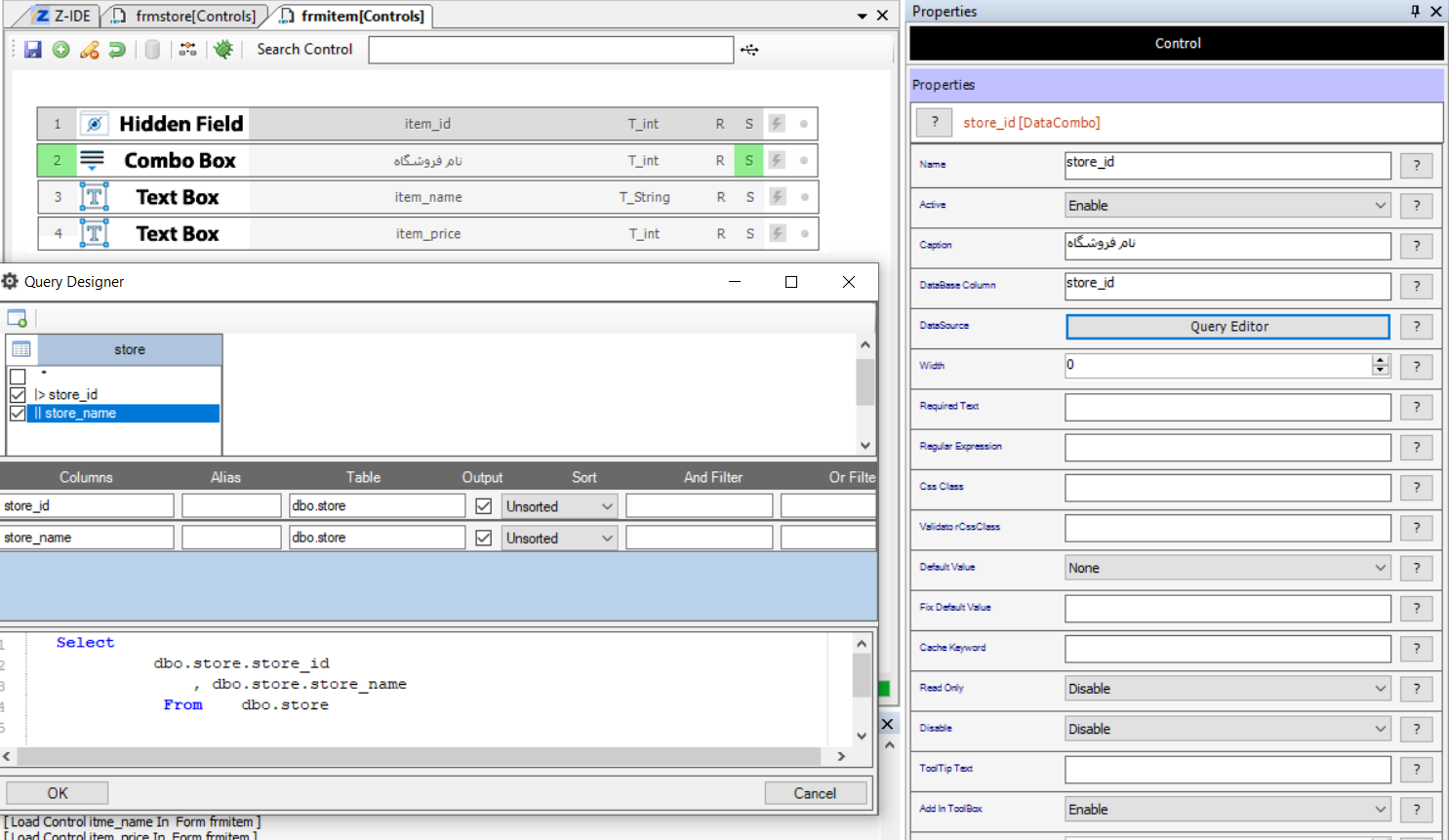The width and height of the screenshot is (1449, 840).
Task: Open the Disable property dropdown
Action: tap(1228, 729)
